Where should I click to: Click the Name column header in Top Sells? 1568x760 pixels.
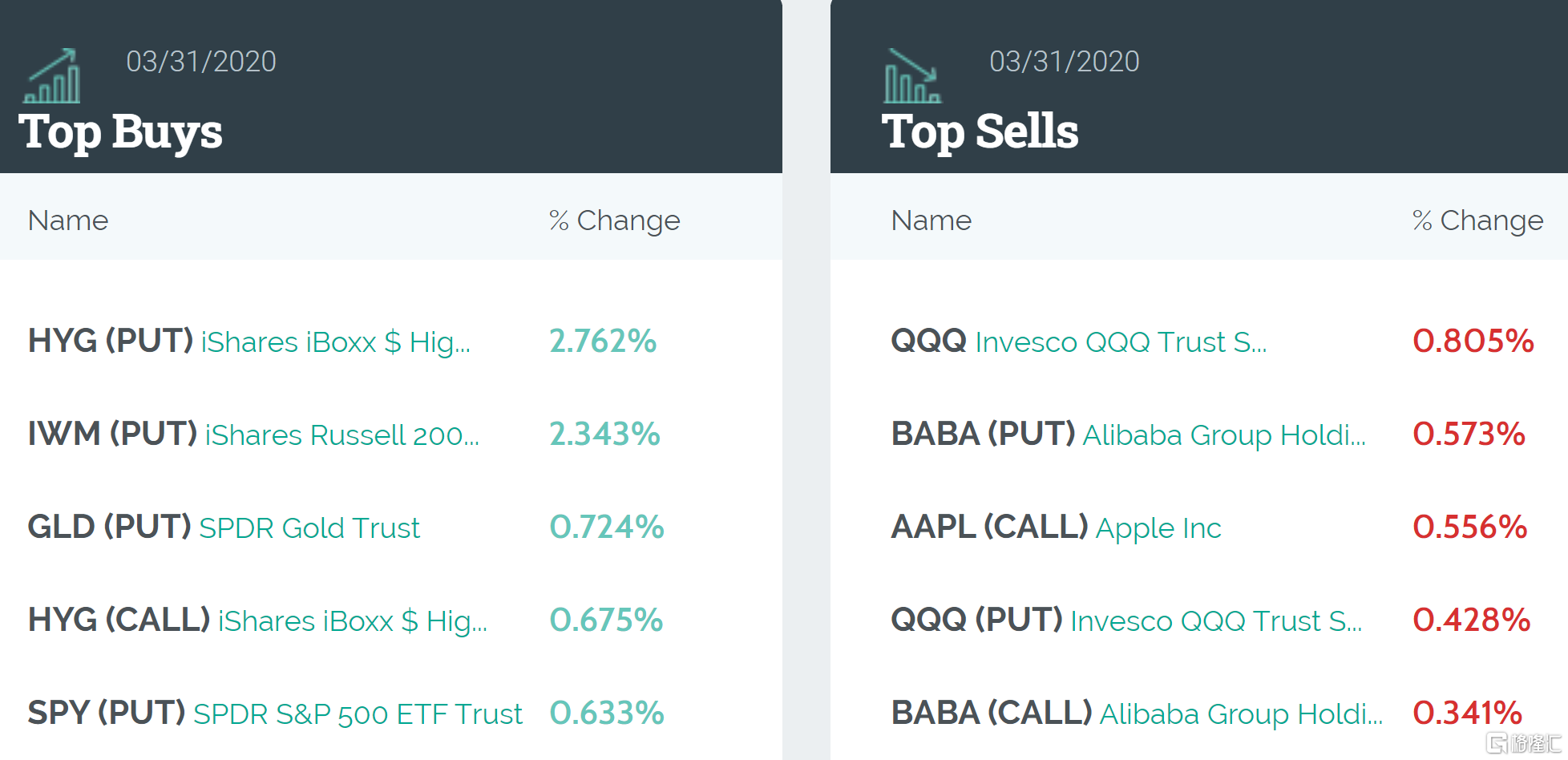[931, 220]
